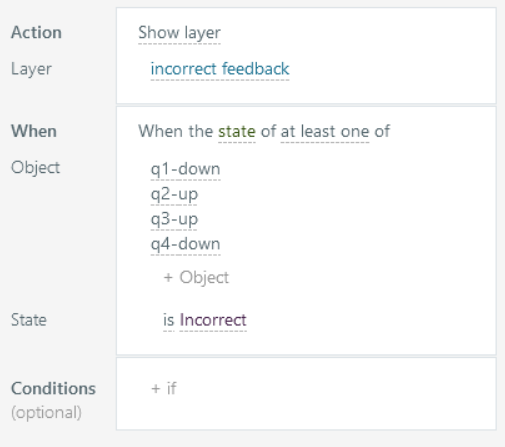Select the q4-down object
Image resolution: width=505 pixels, height=447 pixels.
point(185,244)
